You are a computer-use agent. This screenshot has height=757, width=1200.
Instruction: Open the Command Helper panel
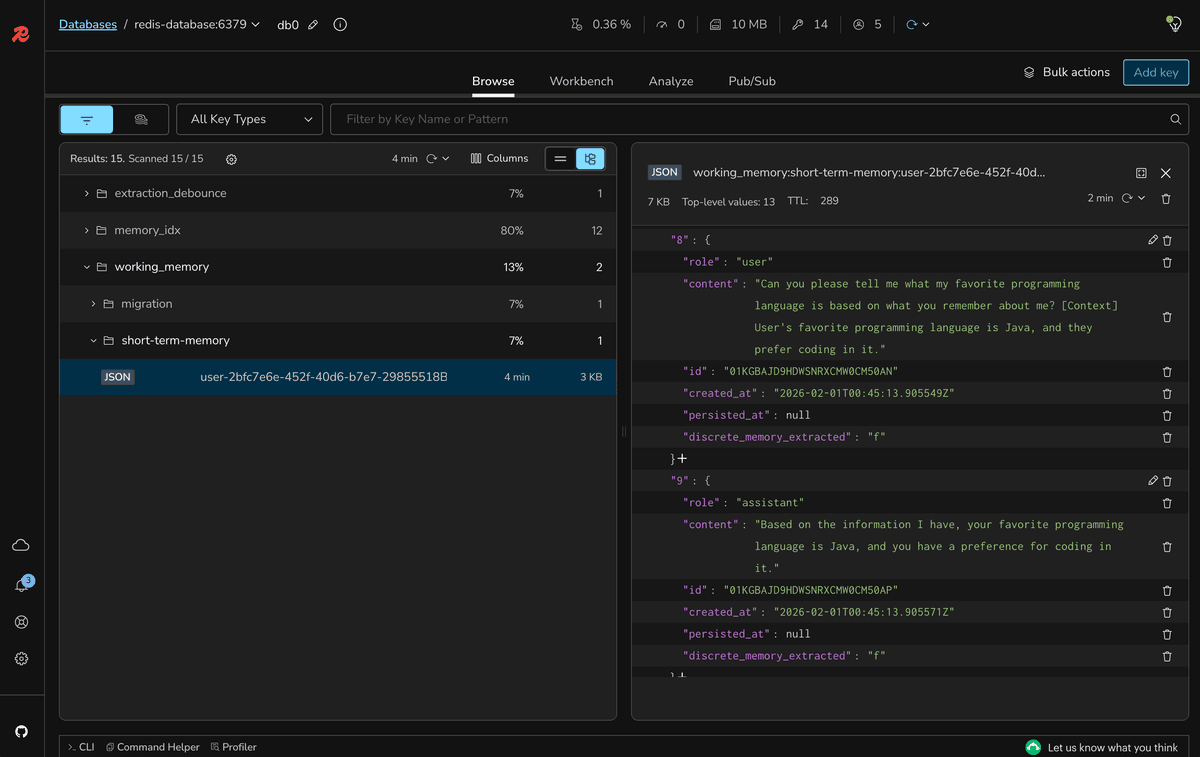pyautogui.click(x=153, y=746)
